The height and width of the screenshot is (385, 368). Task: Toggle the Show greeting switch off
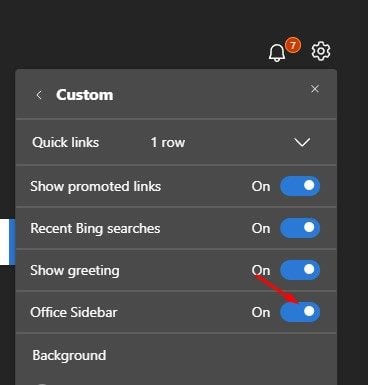point(300,270)
